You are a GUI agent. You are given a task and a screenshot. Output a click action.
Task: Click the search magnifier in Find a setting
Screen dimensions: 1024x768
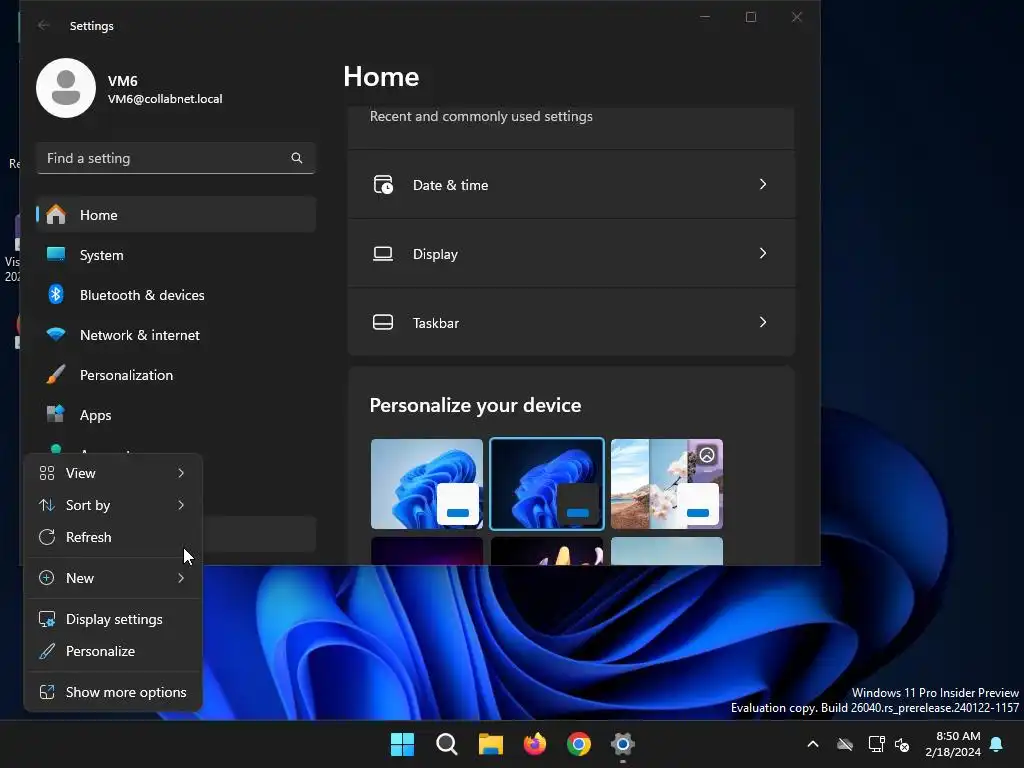tap(296, 158)
